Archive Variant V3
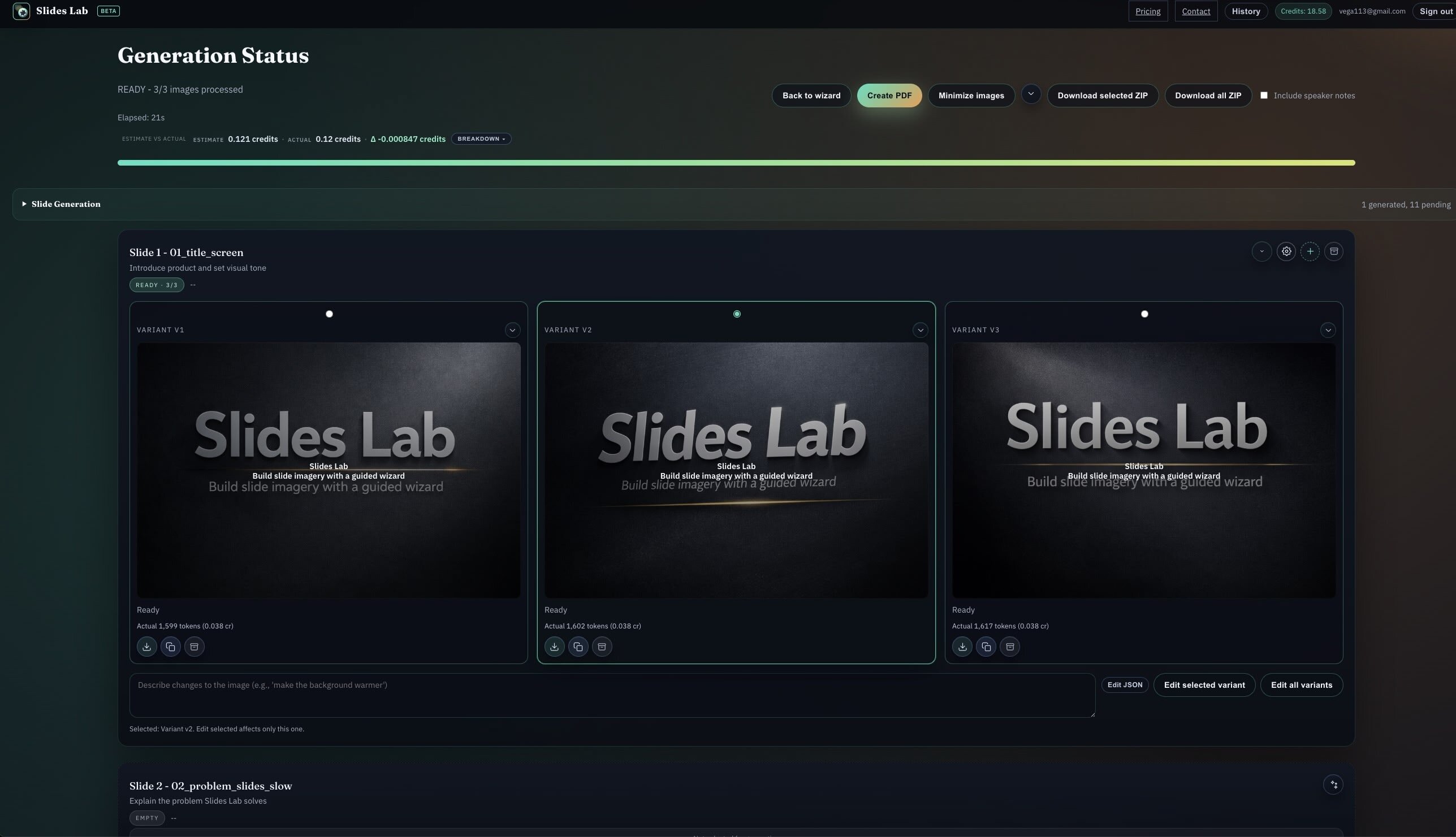The width and height of the screenshot is (1456, 837). (1009, 646)
